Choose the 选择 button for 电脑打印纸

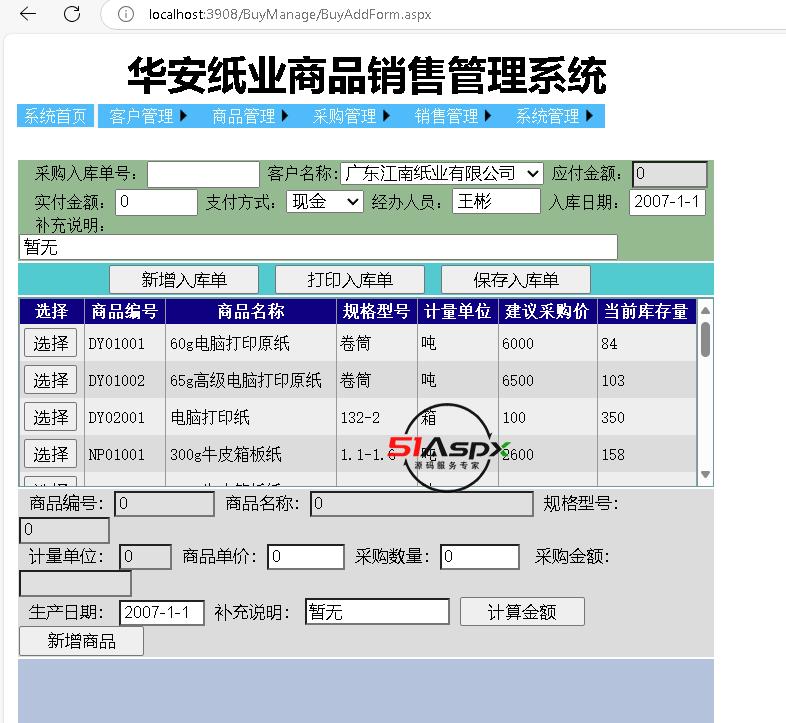[50, 418]
